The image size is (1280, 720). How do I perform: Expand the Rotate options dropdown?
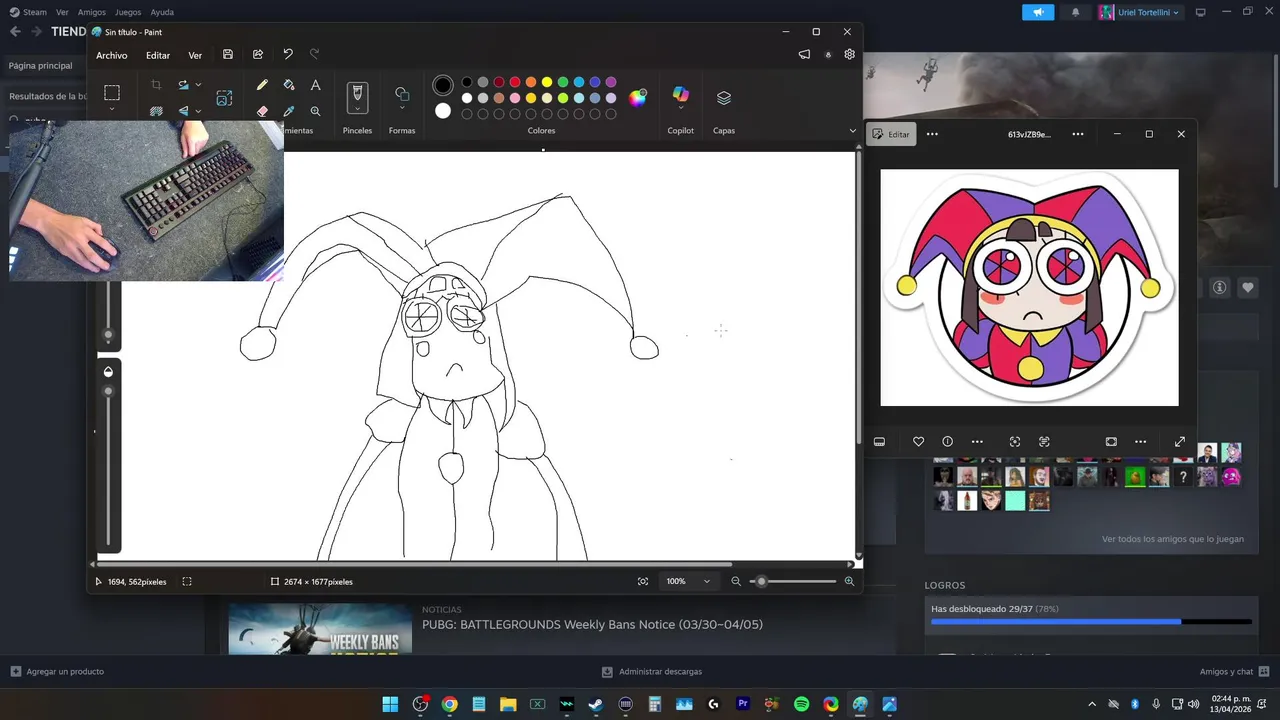(198, 85)
